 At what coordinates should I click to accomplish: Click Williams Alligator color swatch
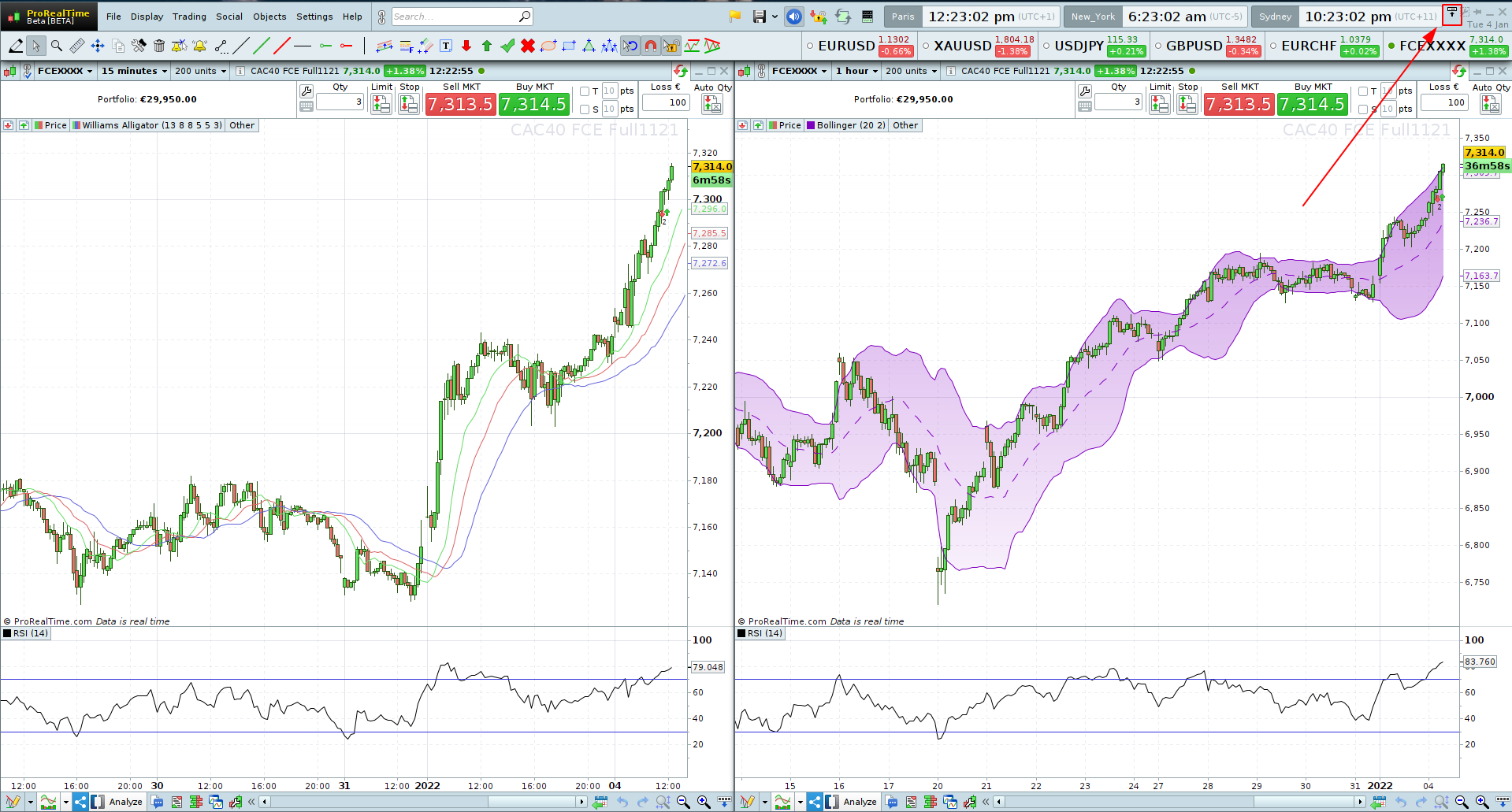coord(76,125)
